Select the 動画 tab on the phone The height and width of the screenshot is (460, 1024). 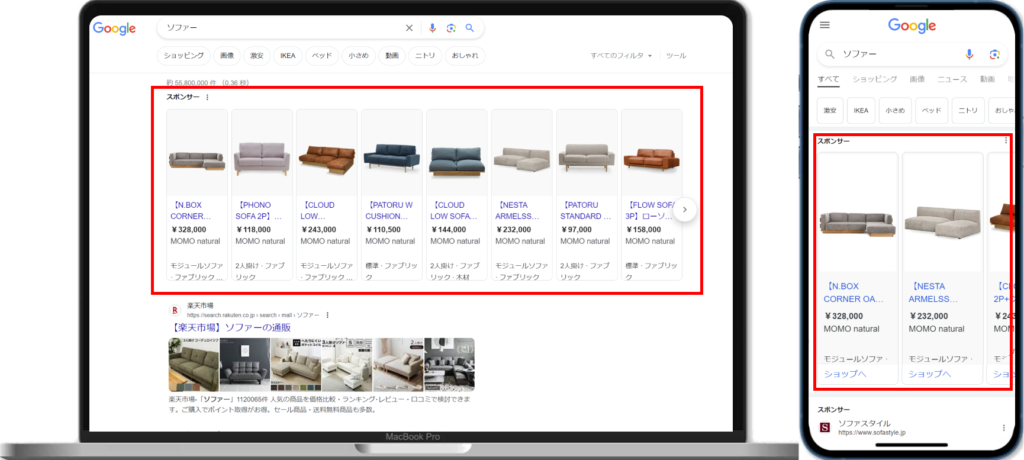(987, 79)
